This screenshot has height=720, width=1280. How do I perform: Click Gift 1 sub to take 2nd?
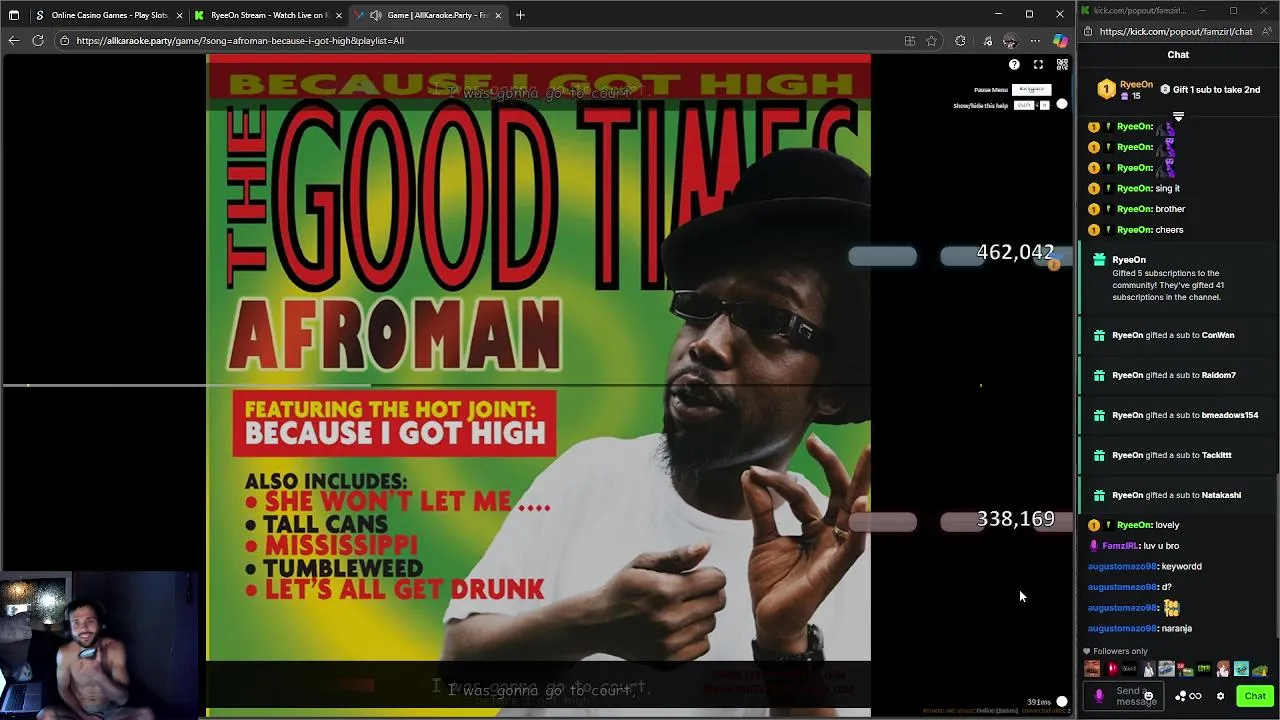coord(1210,90)
